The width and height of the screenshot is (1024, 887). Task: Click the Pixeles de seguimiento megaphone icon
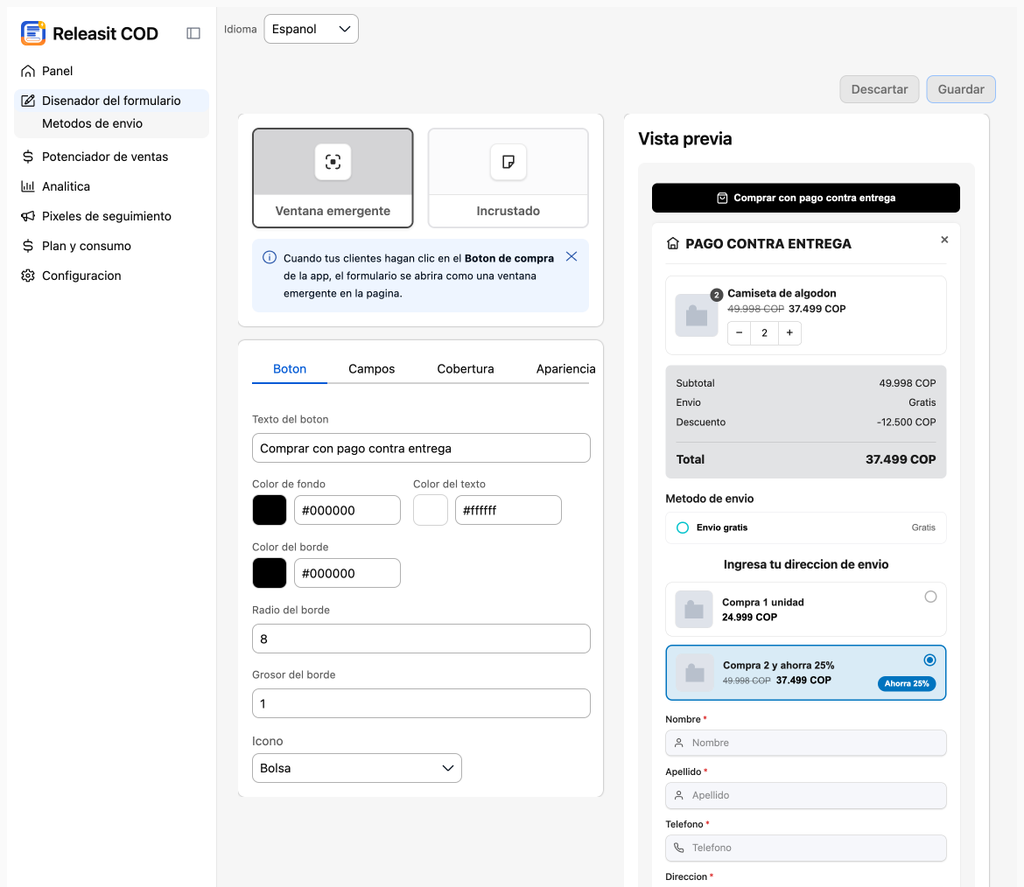coord(27,216)
